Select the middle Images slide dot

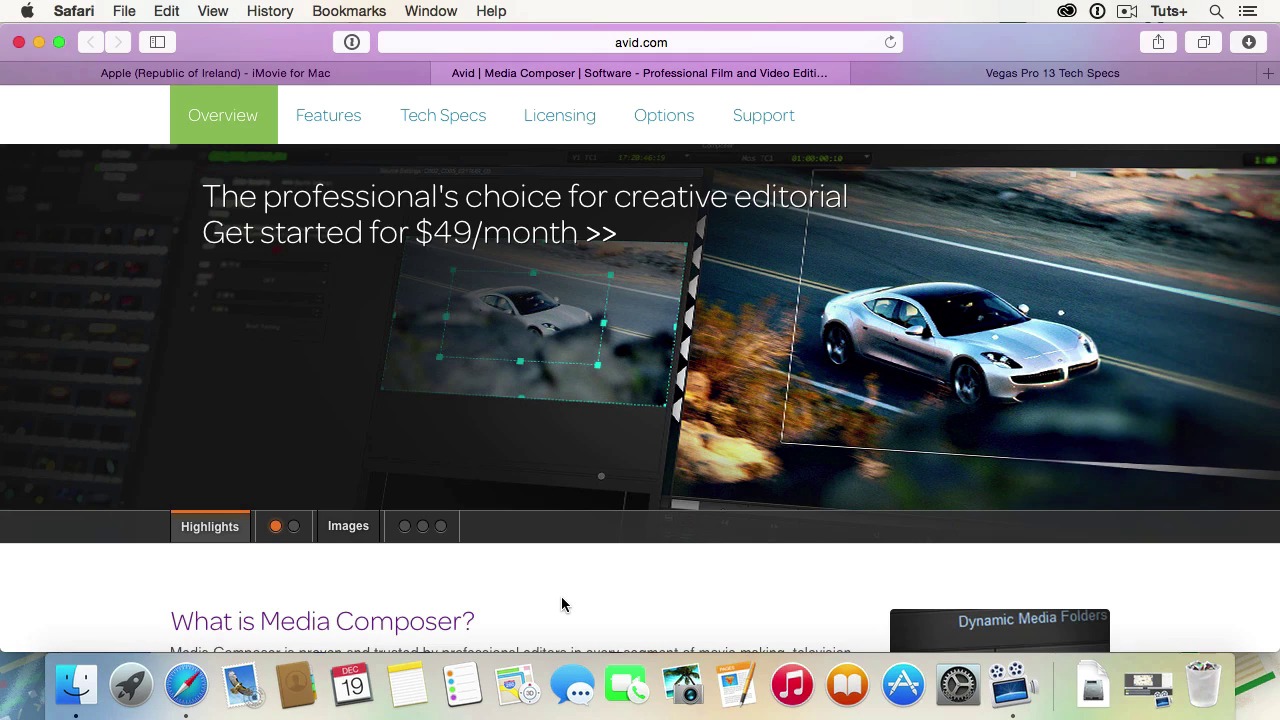click(x=423, y=526)
